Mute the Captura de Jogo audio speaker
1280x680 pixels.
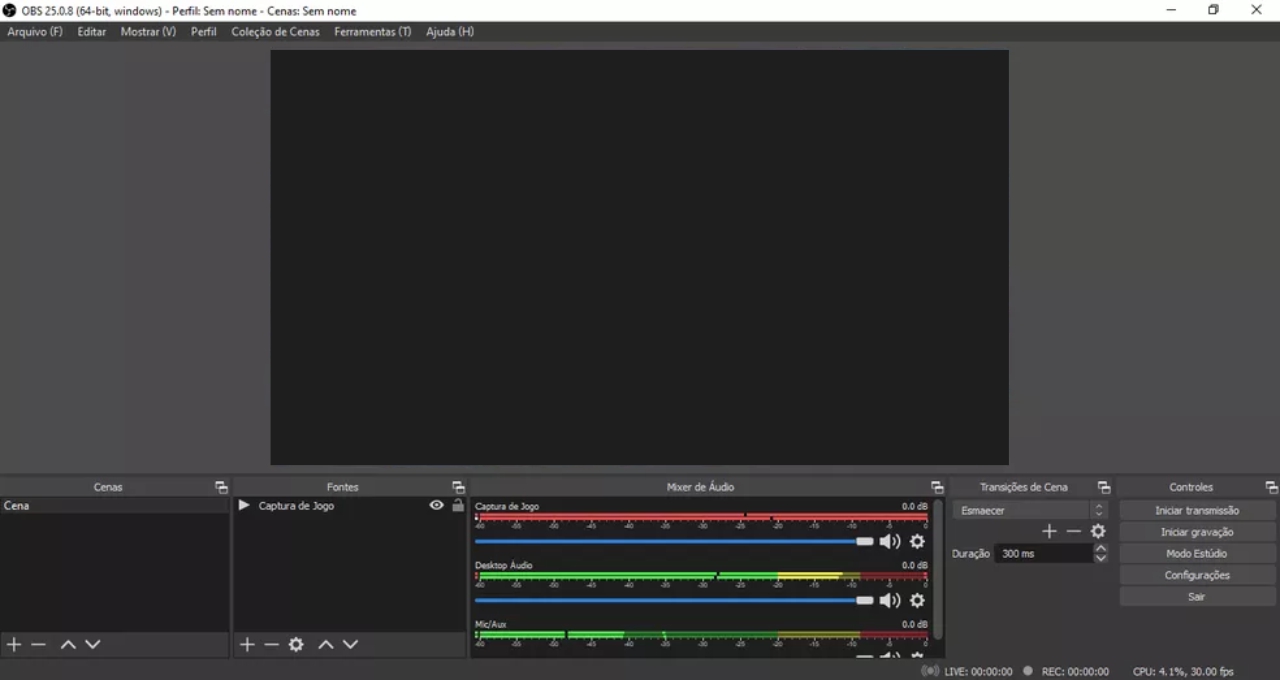click(x=889, y=541)
